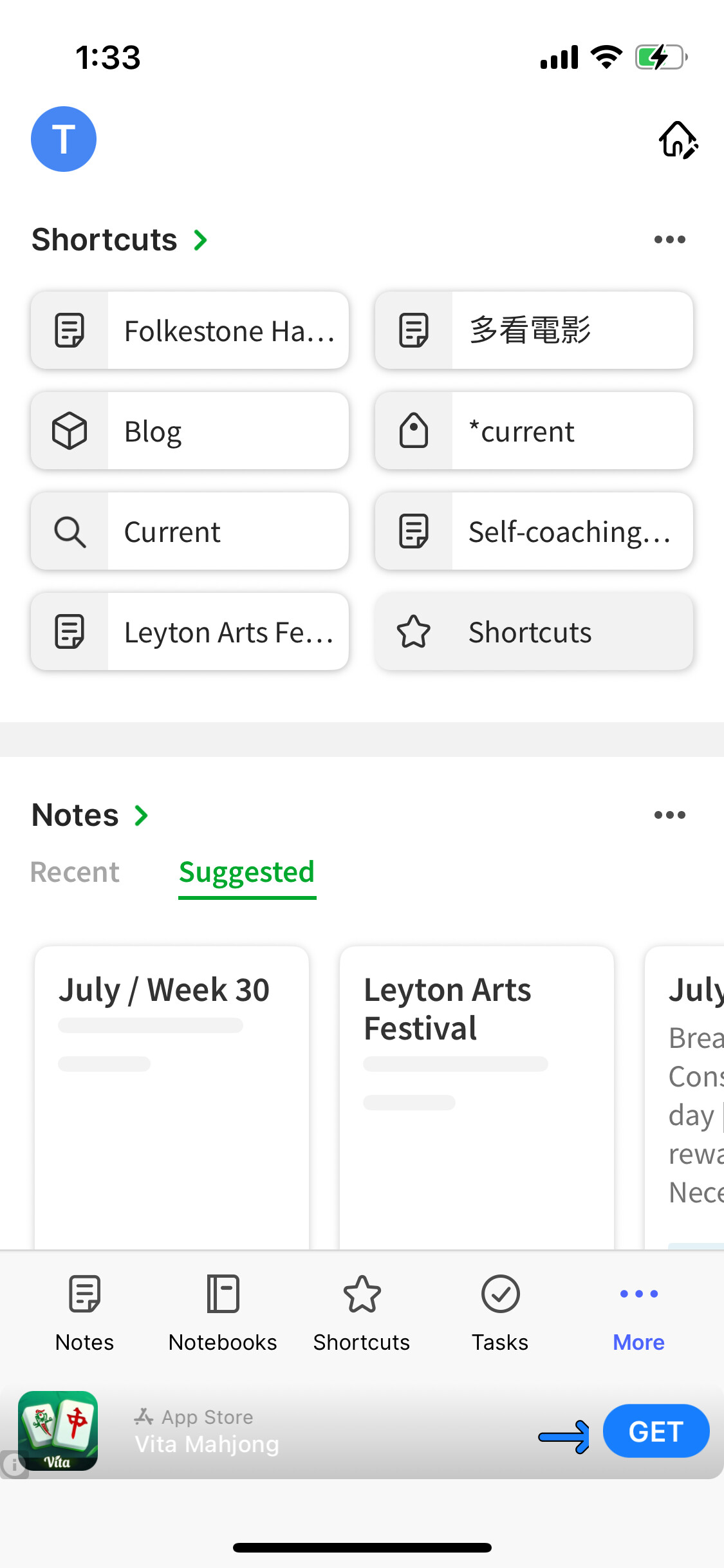This screenshot has width=724, height=1568.
Task: Switch to the Recent notes tab
Action: tap(75, 873)
